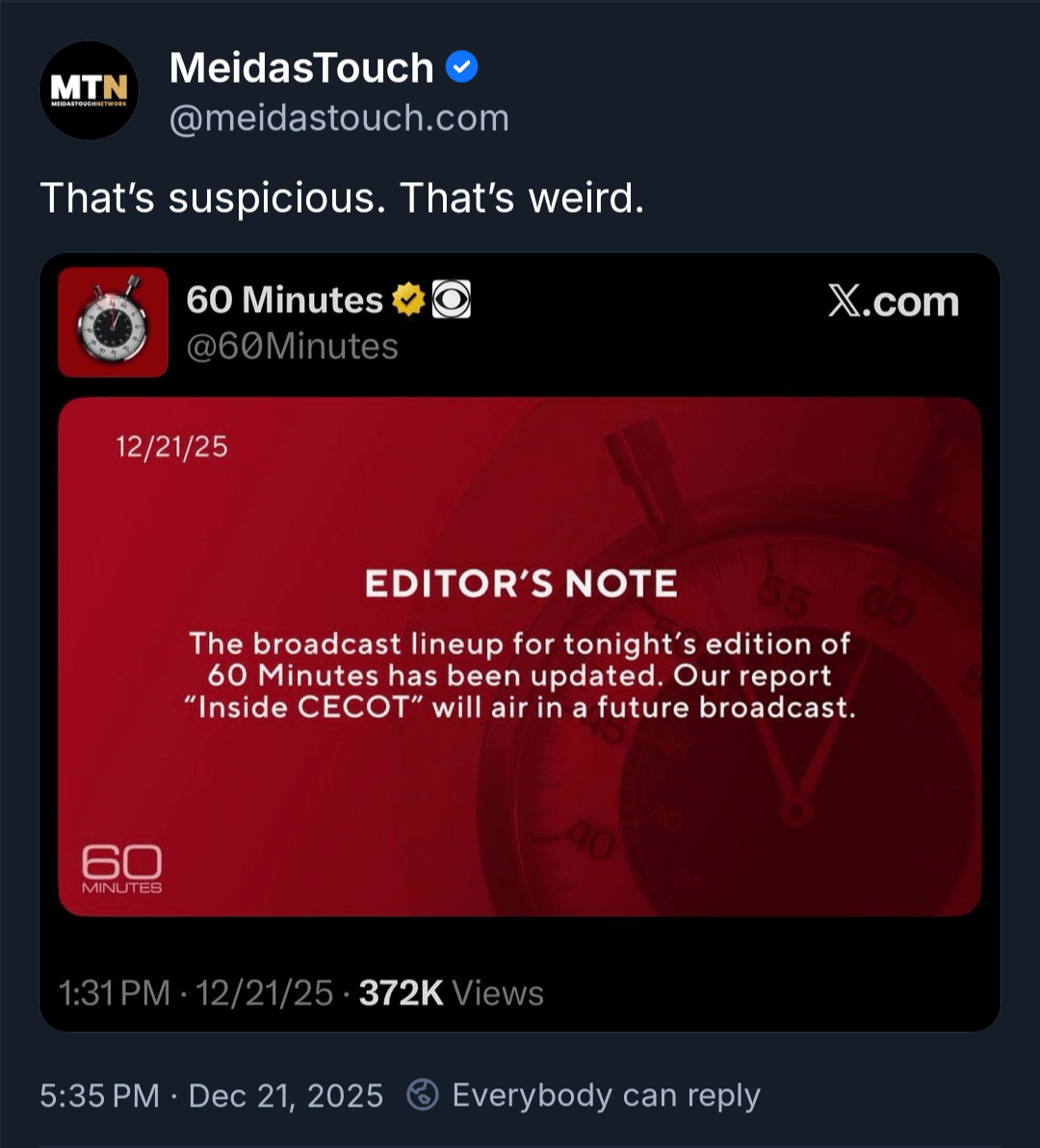Click the CBS eye logo icon
The width and height of the screenshot is (1040, 1148).
click(451, 300)
